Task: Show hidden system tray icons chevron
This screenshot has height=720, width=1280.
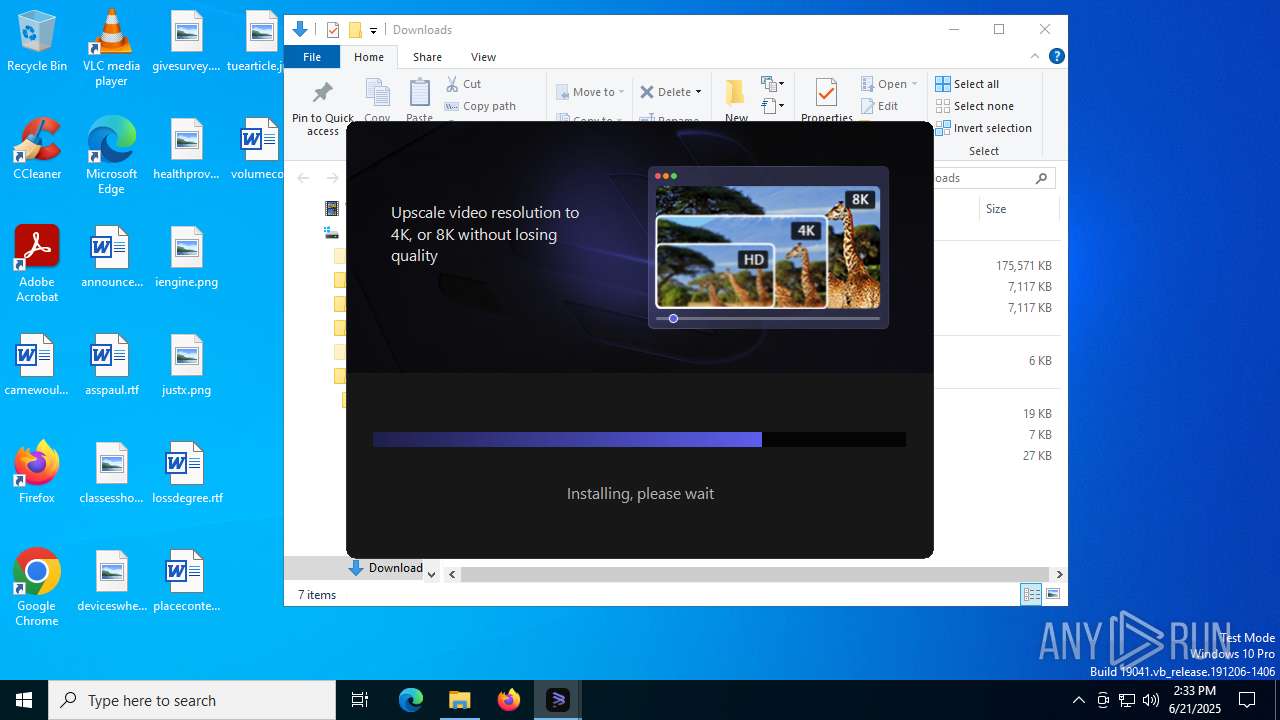Action: click(x=1078, y=700)
